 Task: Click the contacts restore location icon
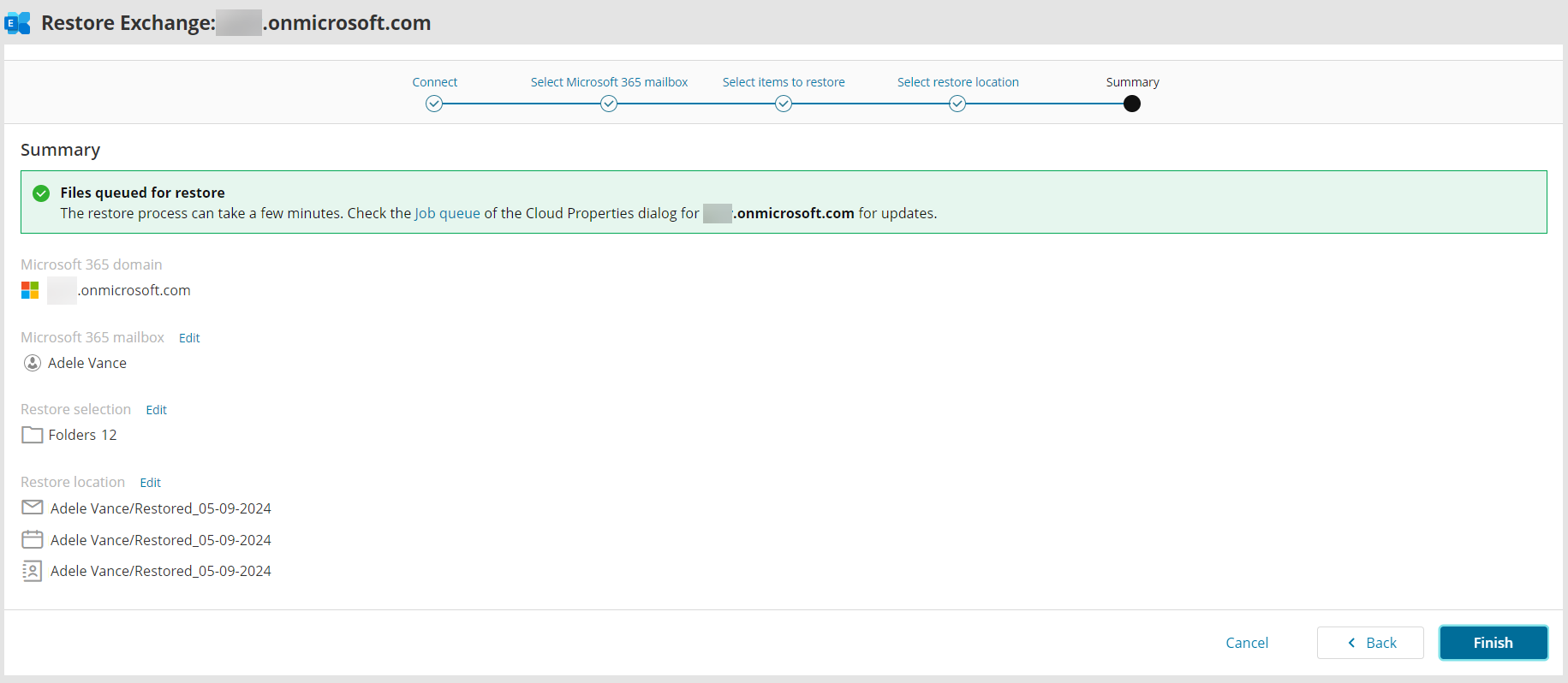[33, 571]
